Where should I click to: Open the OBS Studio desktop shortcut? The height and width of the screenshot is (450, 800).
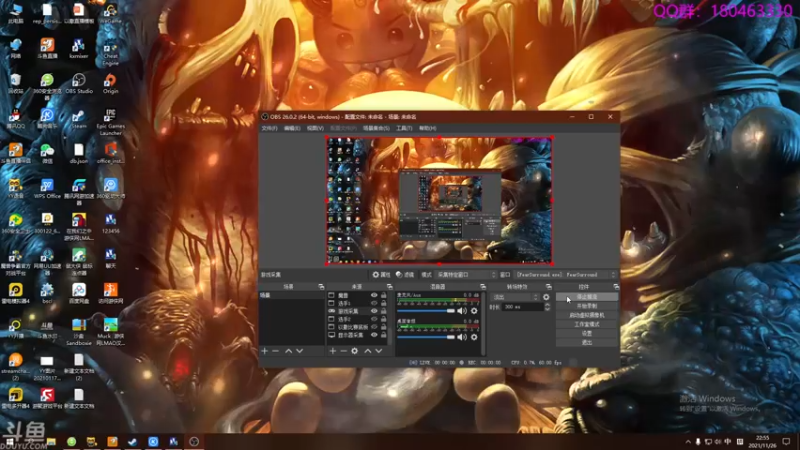point(79,84)
